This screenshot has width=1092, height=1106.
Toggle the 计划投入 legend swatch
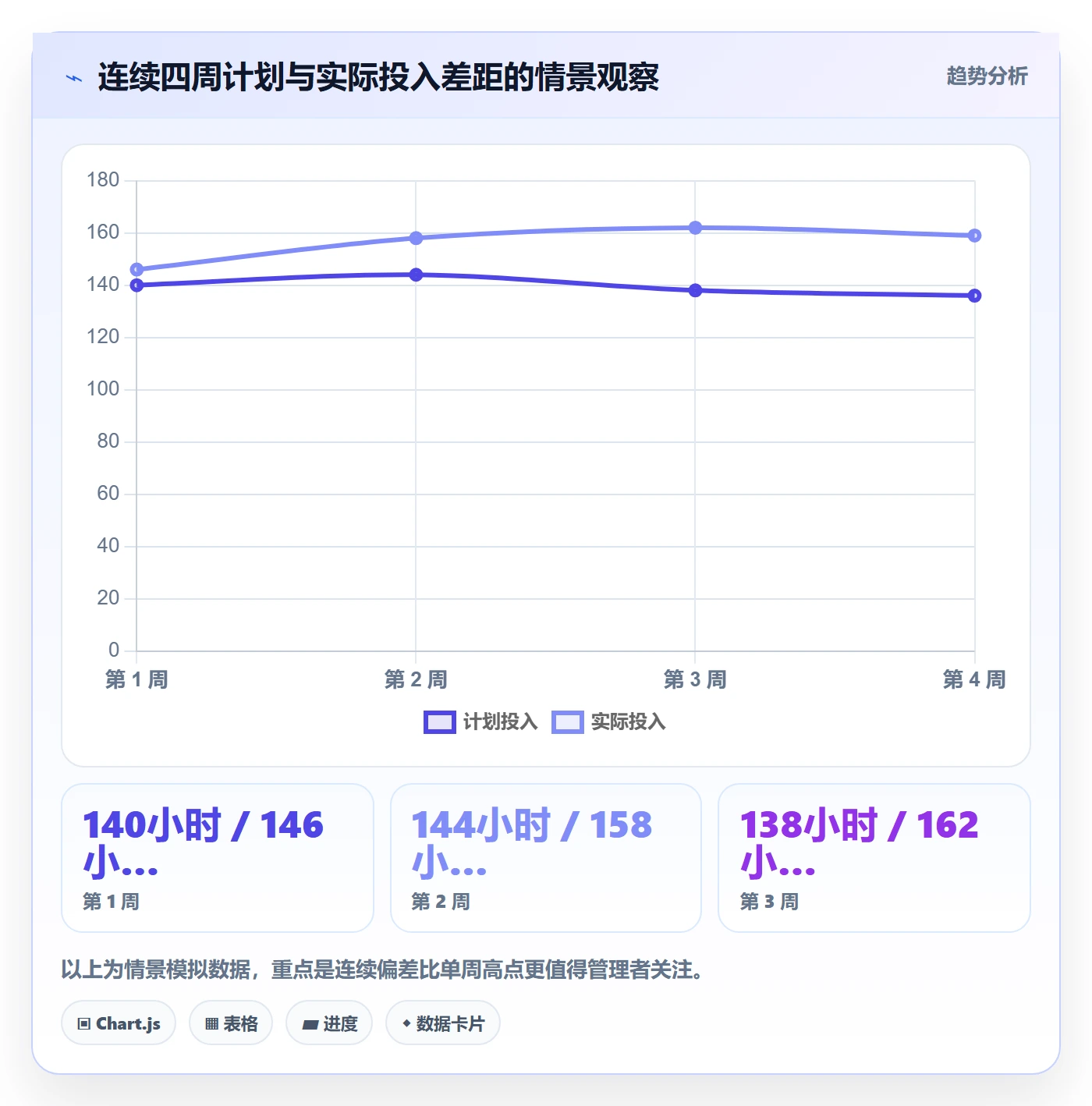point(439,722)
